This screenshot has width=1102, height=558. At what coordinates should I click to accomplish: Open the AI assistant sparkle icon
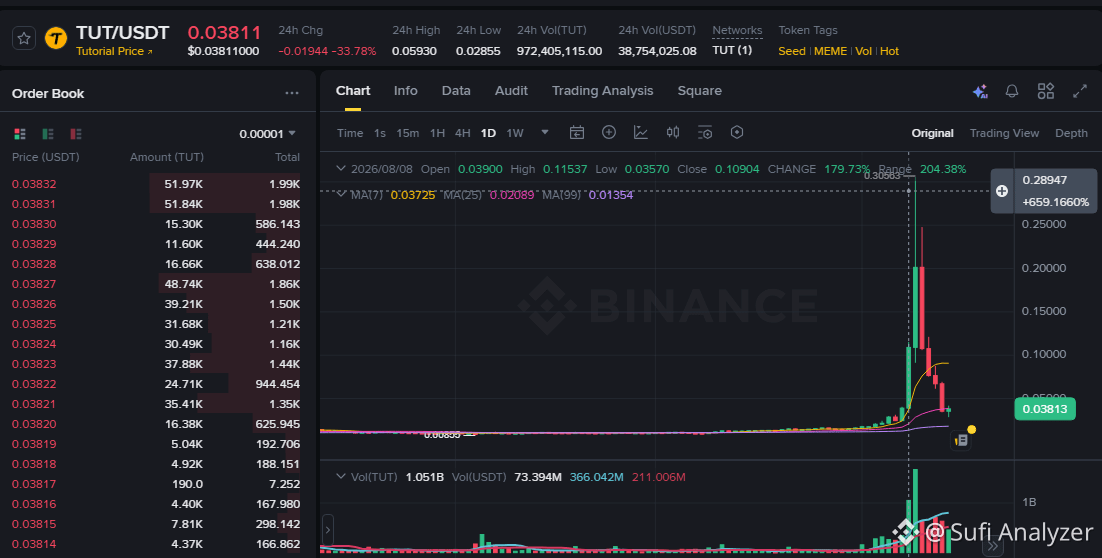[x=980, y=91]
